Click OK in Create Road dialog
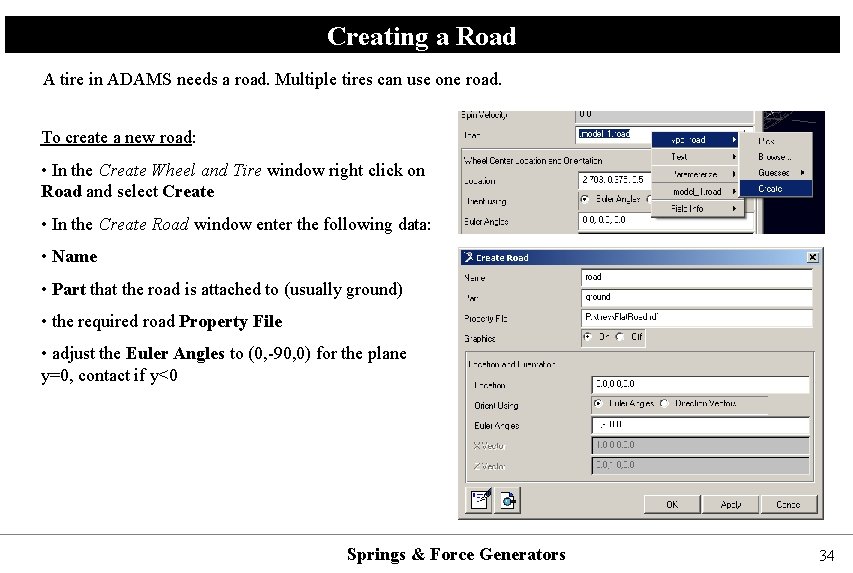Screen dimensions: 853x573 672,504
